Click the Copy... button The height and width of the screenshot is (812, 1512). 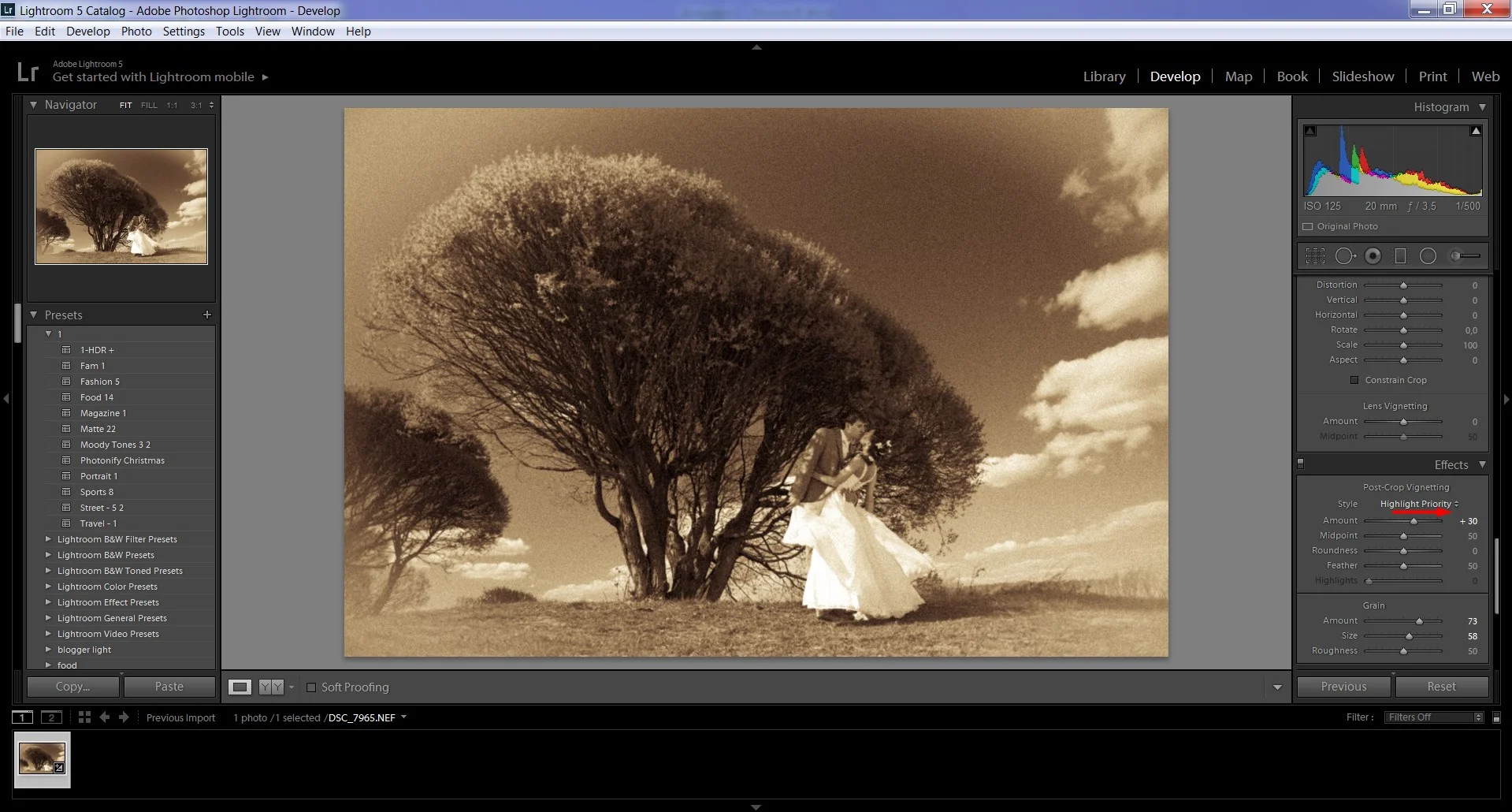73,687
